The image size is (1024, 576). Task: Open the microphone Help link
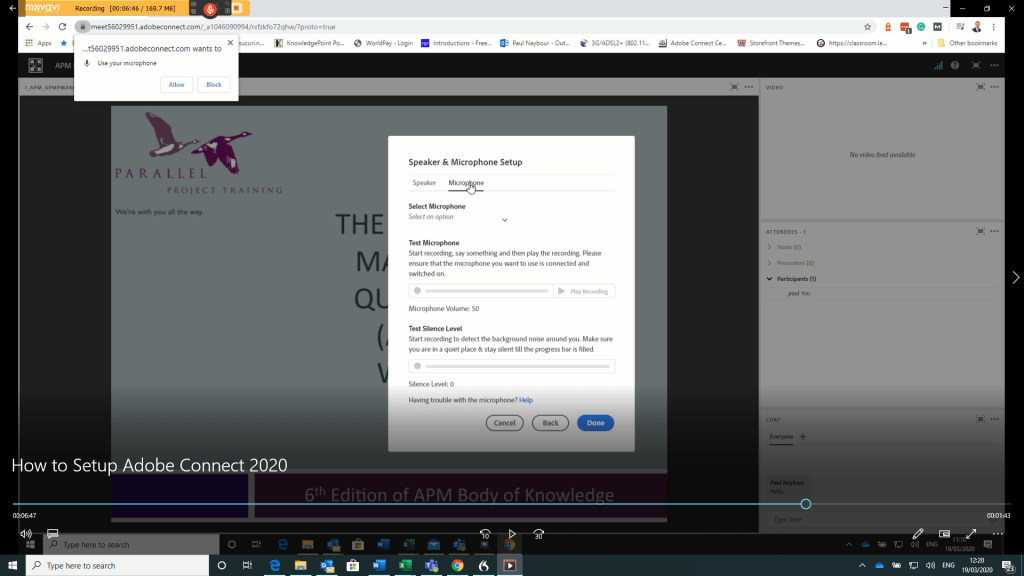(x=525, y=400)
